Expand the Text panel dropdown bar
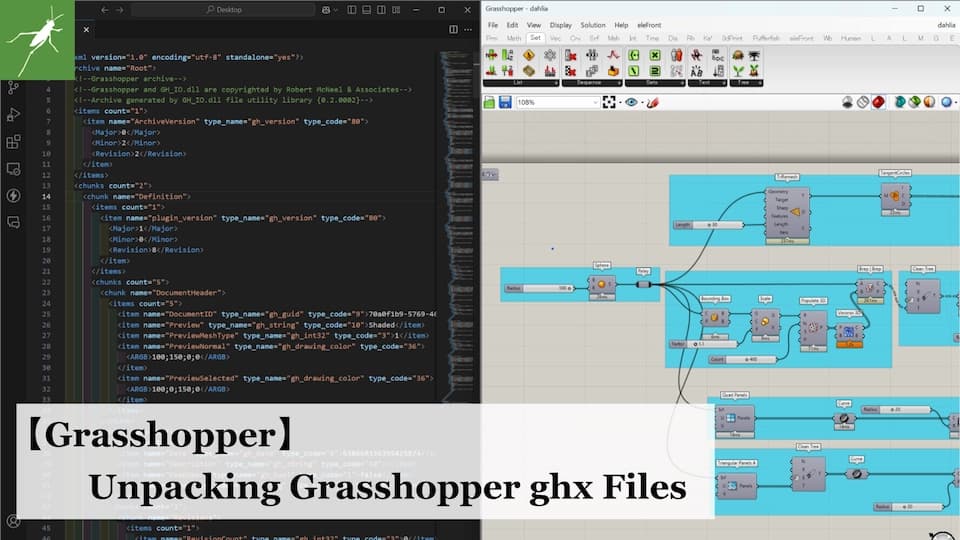Image resolution: width=960 pixels, height=540 pixels. point(708,83)
